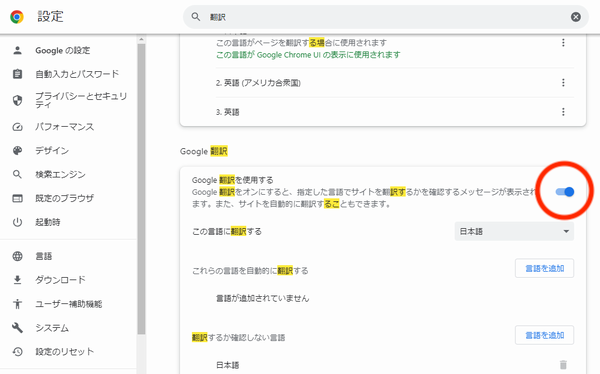Click the Chrome logo beside 設定
This screenshot has height=374, width=600.
17,17
